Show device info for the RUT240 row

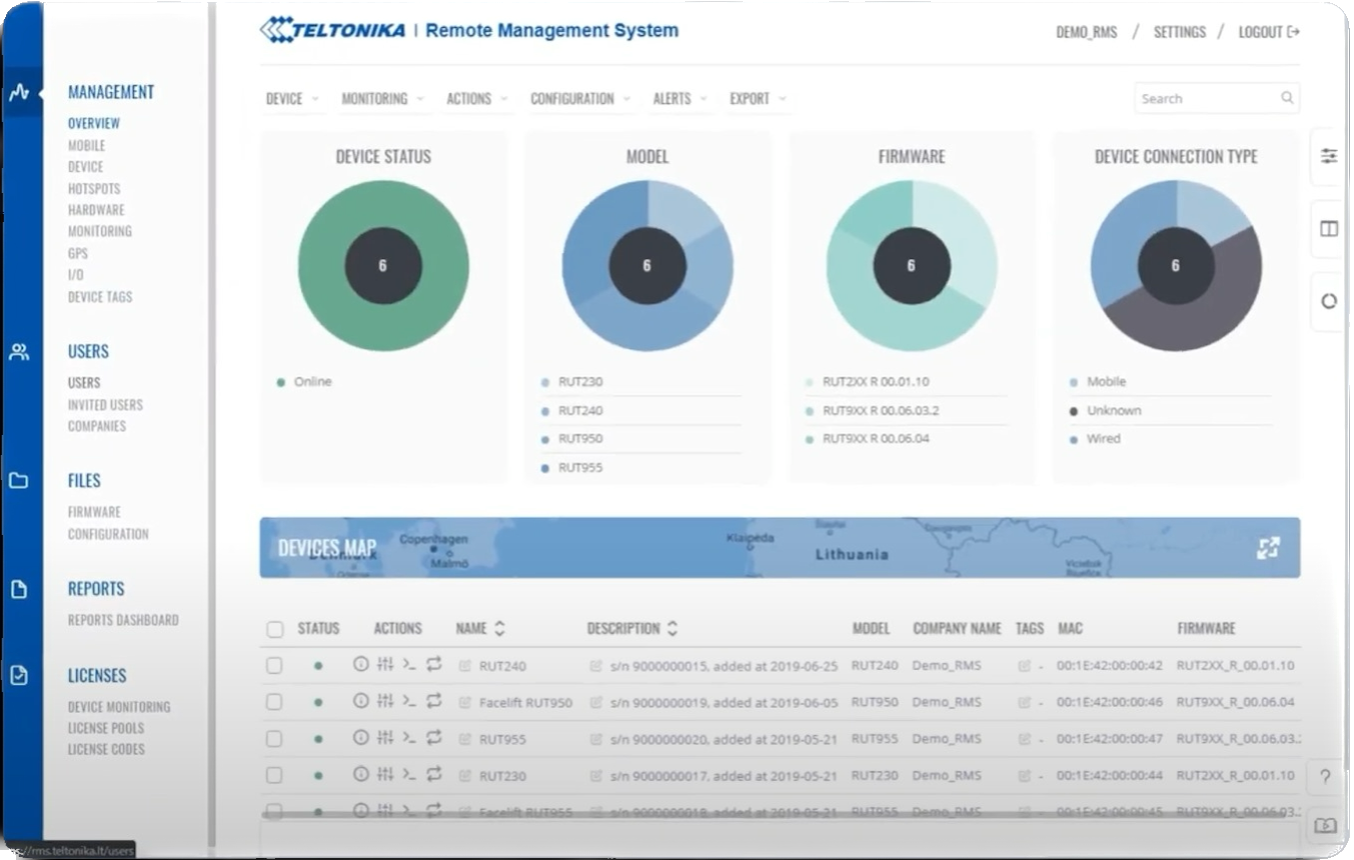click(361, 664)
